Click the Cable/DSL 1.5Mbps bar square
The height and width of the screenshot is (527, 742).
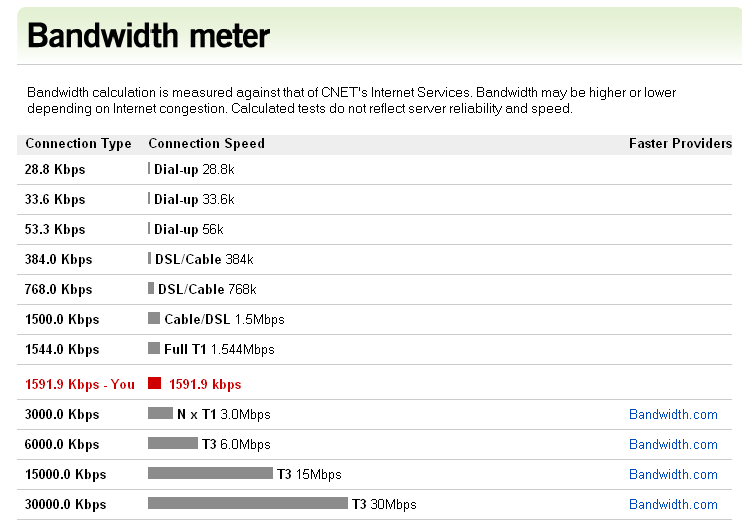click(154, 318)
